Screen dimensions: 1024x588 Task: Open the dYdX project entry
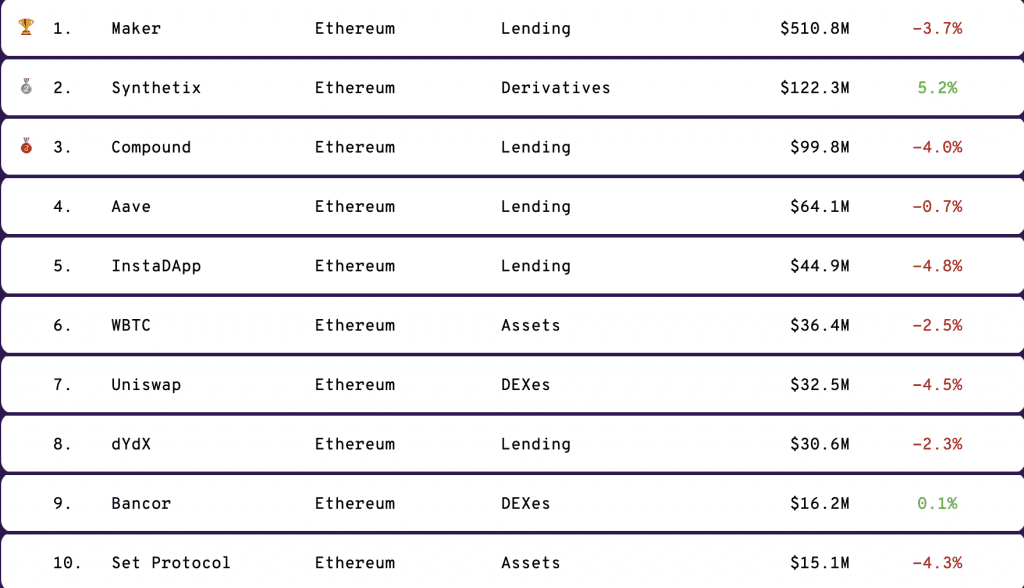[131, 444]
